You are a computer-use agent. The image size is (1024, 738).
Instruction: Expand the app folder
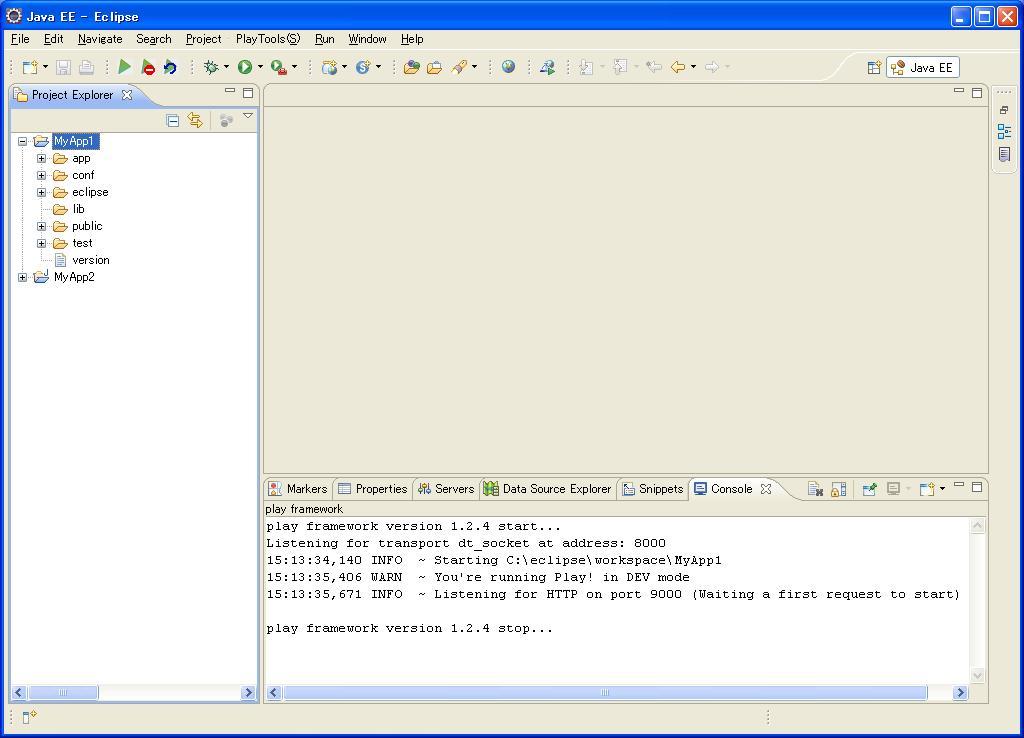41,158
